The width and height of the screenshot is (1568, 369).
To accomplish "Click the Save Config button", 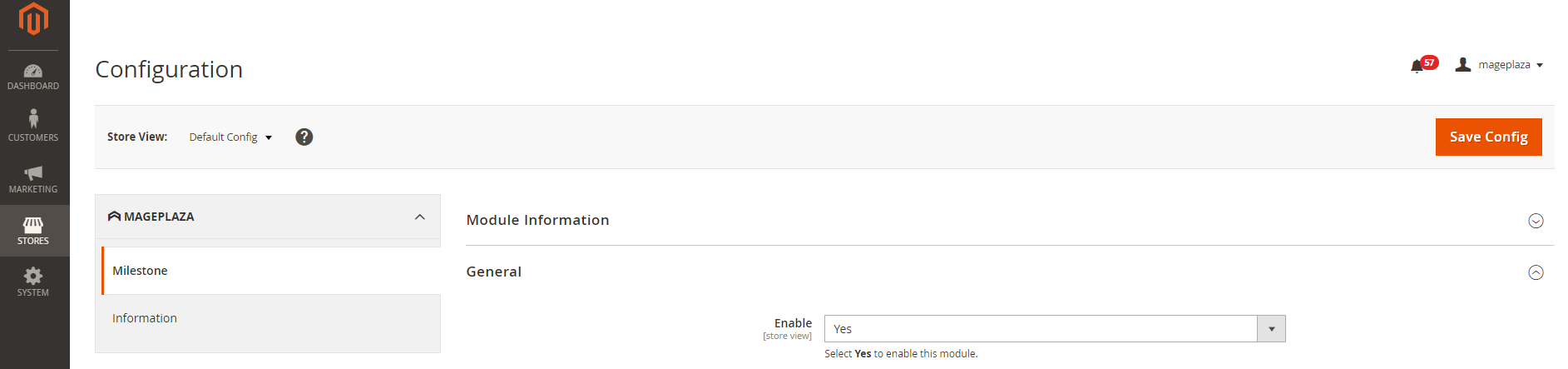I will (1488, 137).
